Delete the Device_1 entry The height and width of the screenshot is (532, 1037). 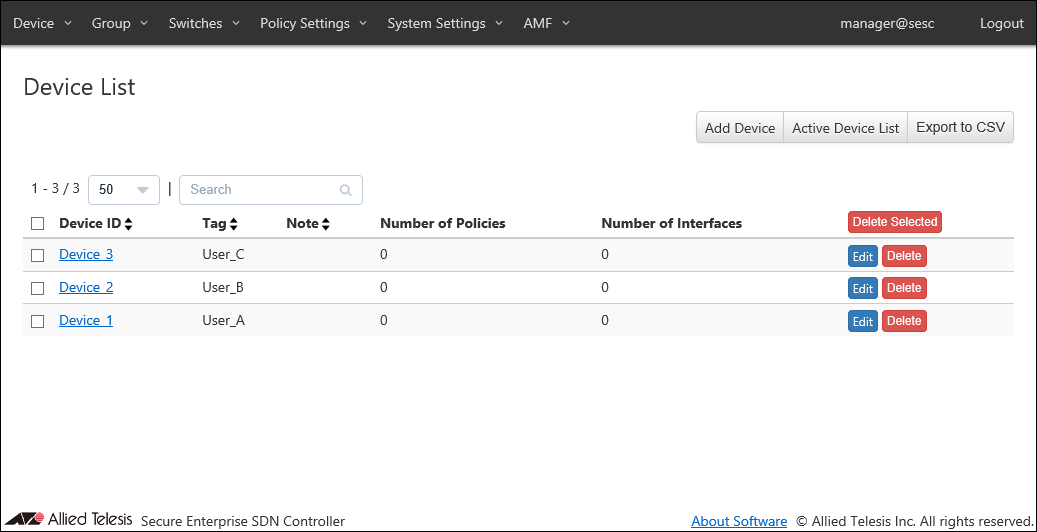click(x=904, y=321)
